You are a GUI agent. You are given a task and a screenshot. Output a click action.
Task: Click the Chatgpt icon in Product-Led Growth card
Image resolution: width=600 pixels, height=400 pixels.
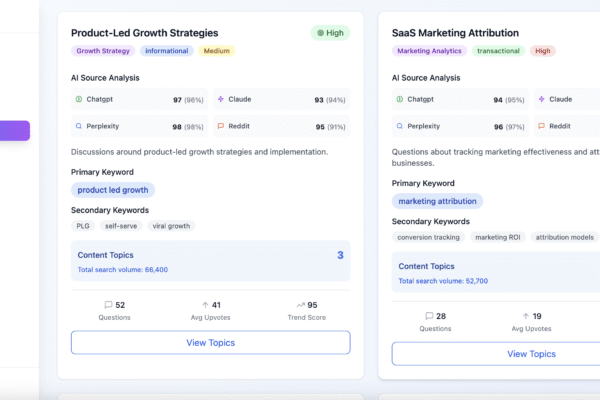click(79, 99)
